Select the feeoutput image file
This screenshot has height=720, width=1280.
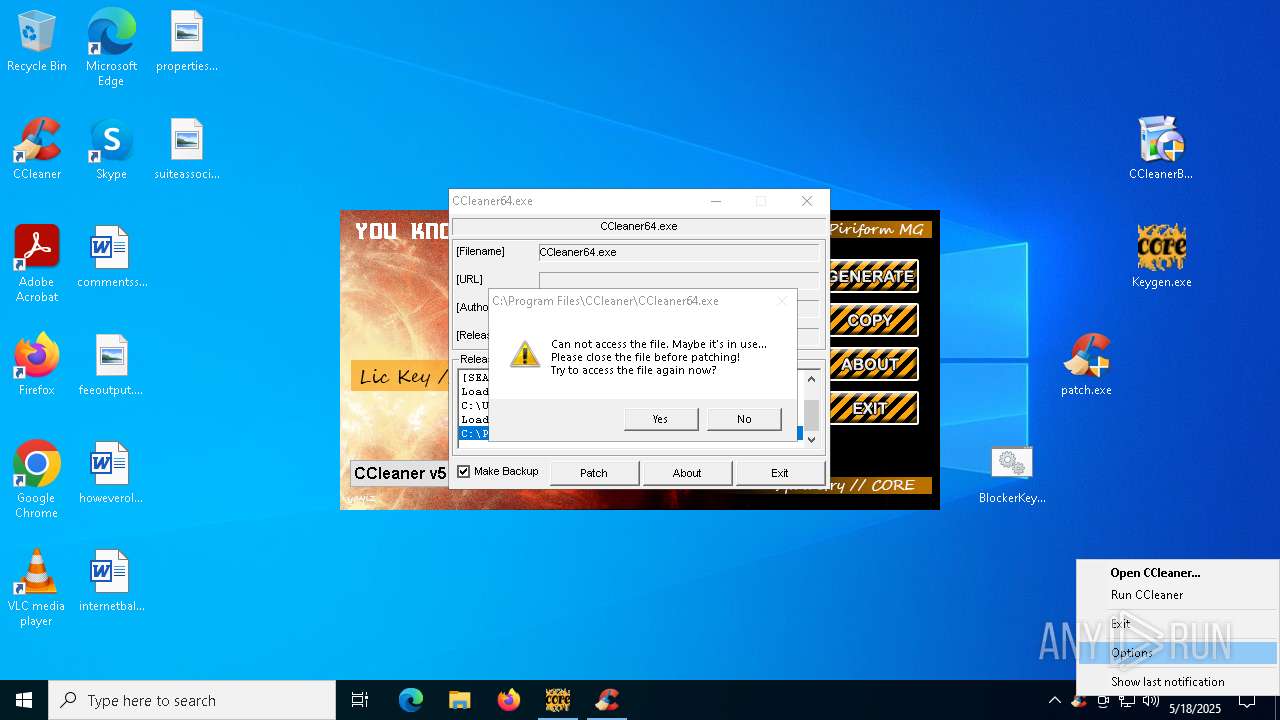click(x=111, y=366)
